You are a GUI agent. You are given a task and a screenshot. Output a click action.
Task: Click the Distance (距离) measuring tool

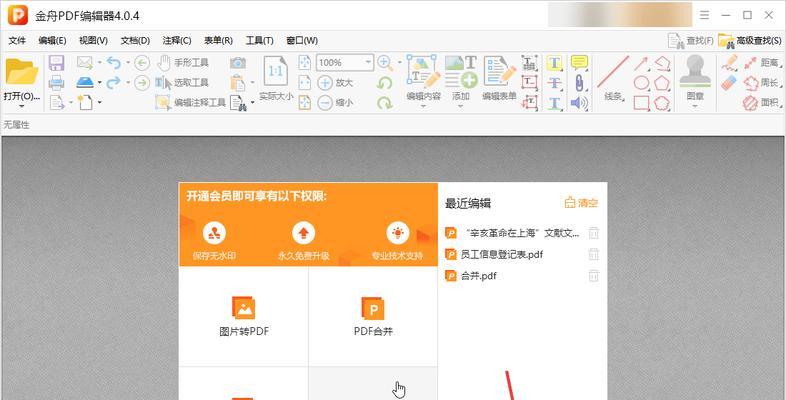762,63
